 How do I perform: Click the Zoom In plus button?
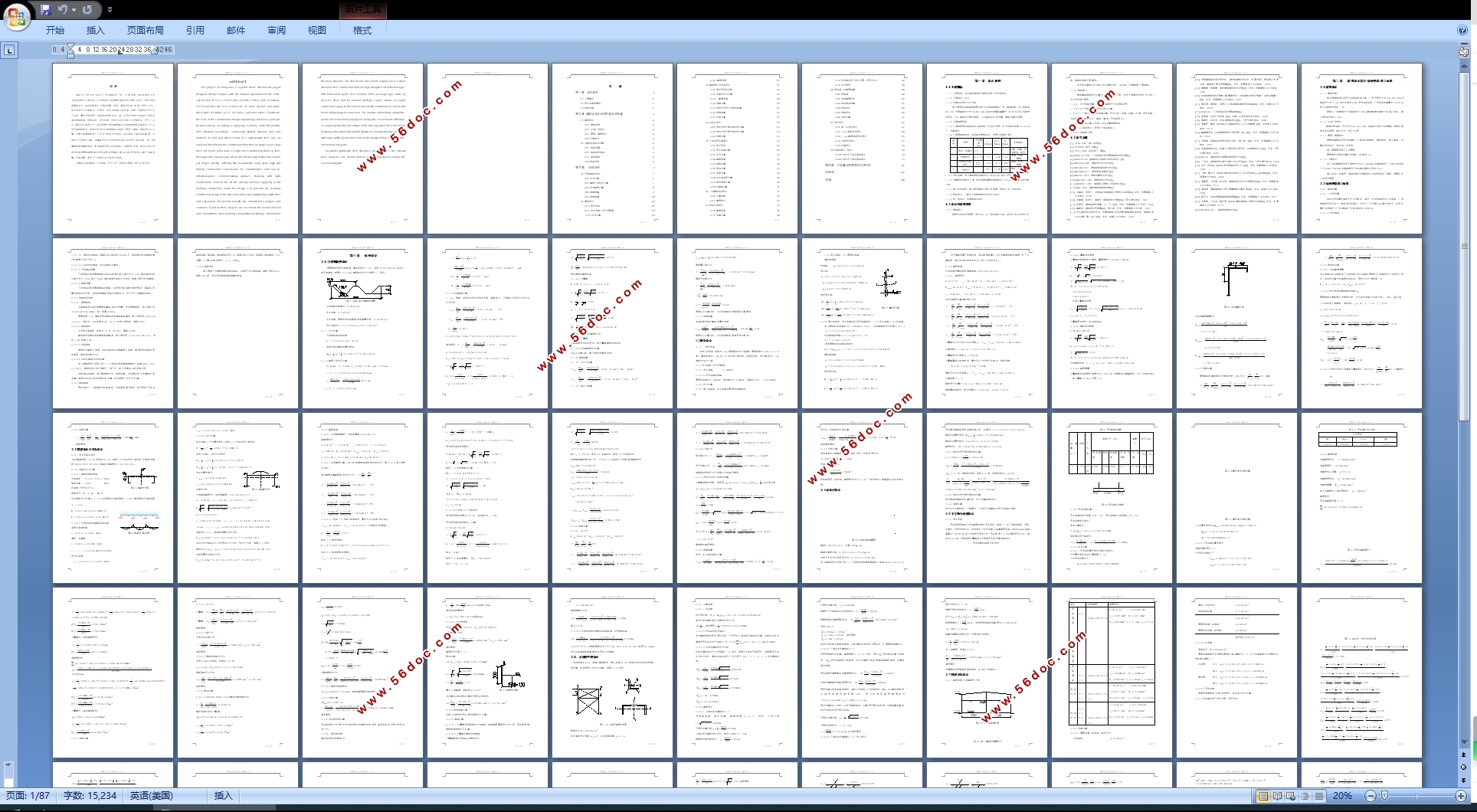tap(1461, 796)
